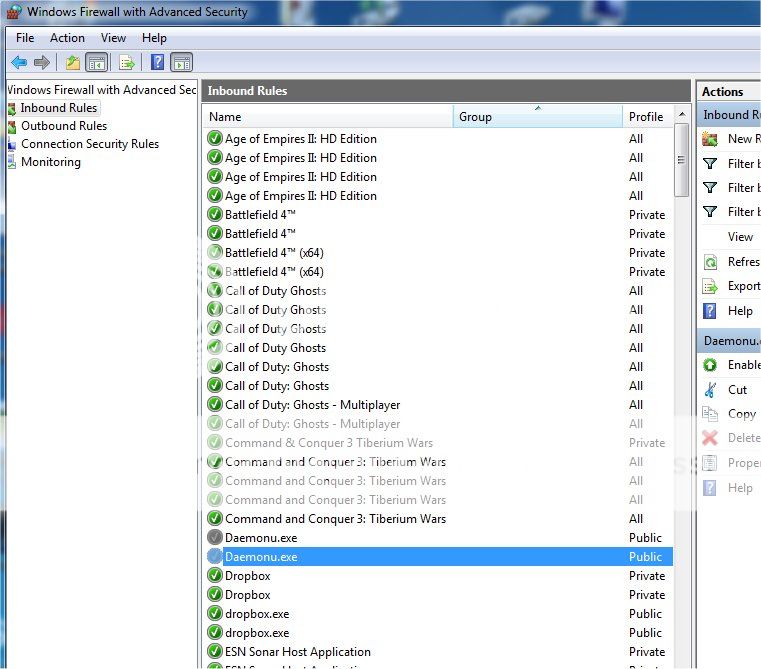
Task: Open the File menu
Action: (x=25, y=38)
